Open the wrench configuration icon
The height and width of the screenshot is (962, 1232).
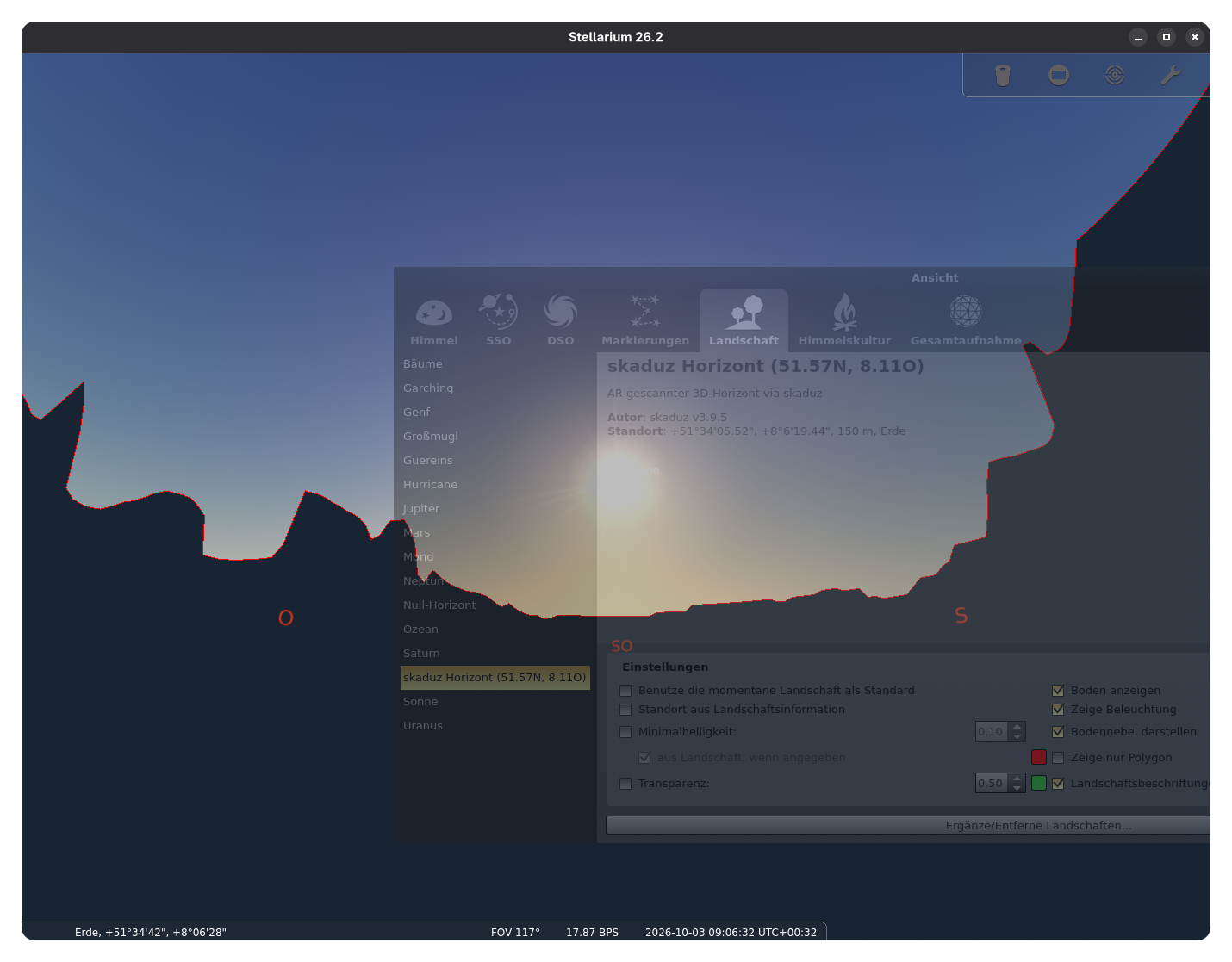[x=1170, y=76]
